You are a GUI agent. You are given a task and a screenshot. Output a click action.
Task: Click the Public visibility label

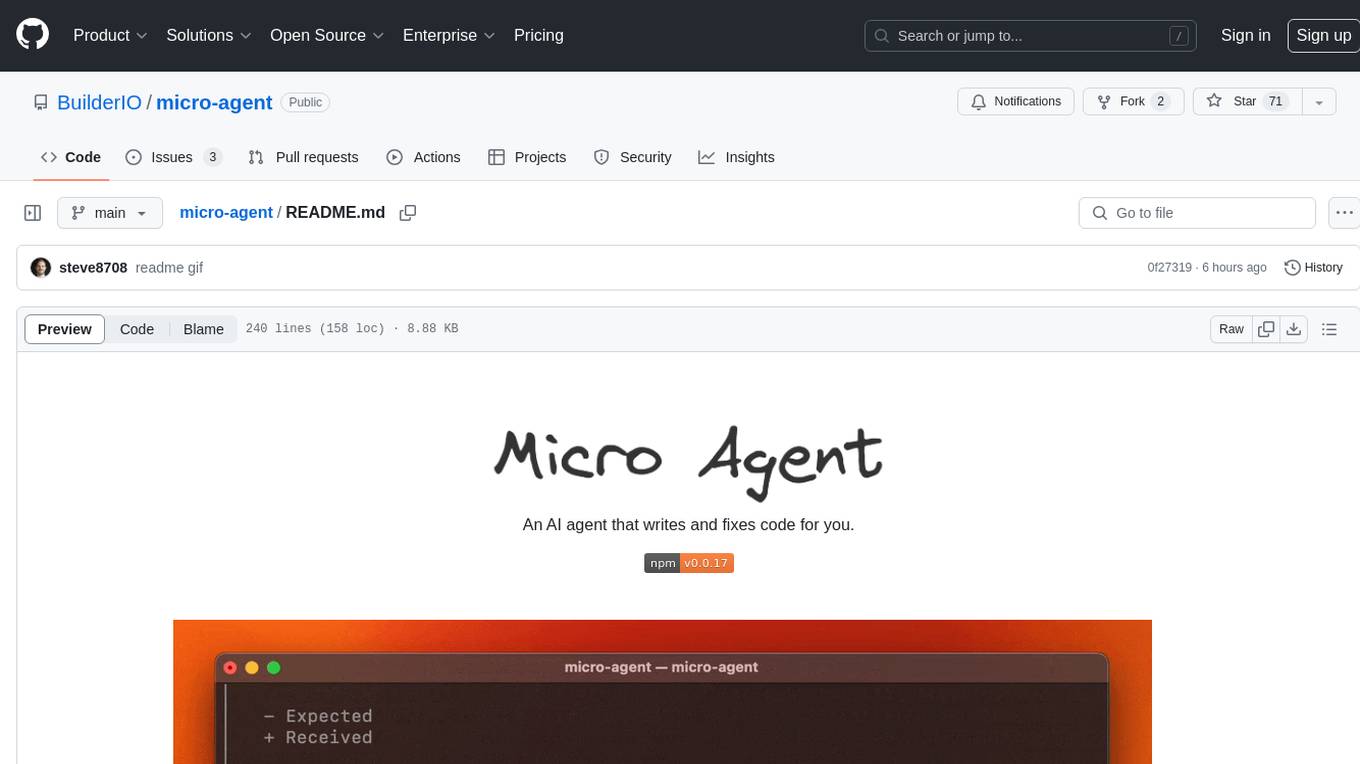[305, 102]
